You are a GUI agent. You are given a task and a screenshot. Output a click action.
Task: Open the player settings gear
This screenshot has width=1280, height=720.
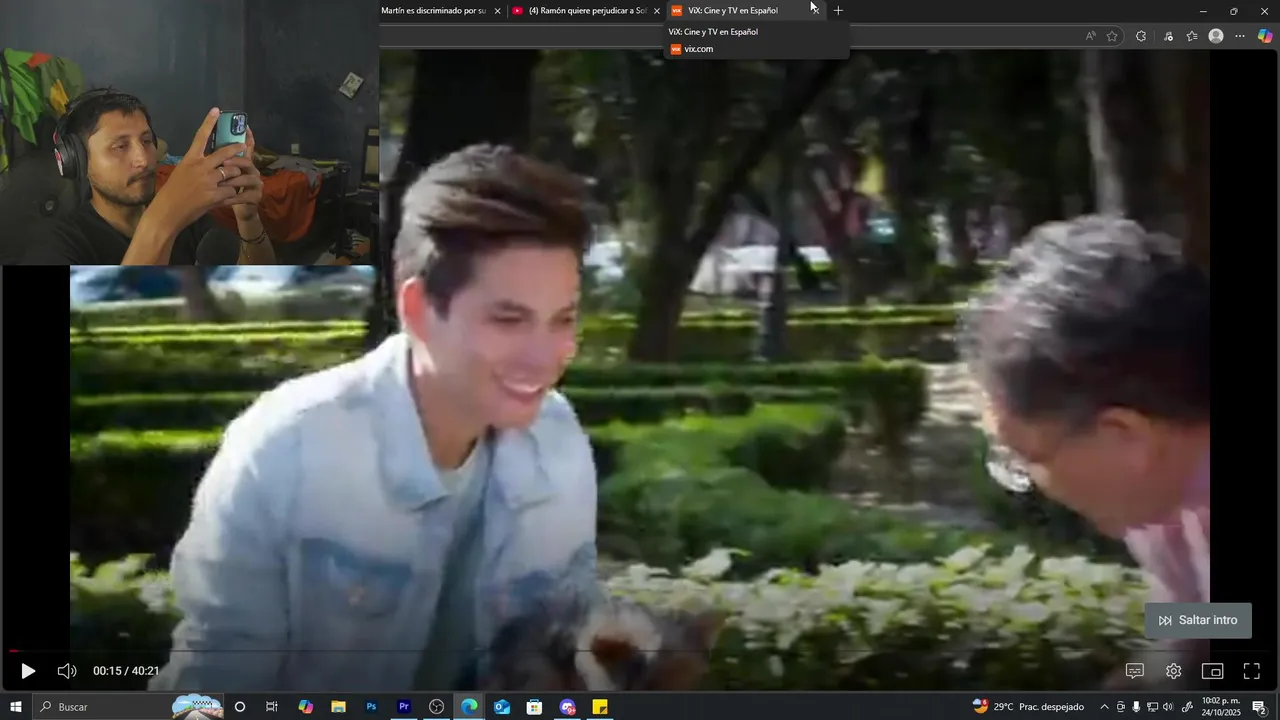(1174, 671)
